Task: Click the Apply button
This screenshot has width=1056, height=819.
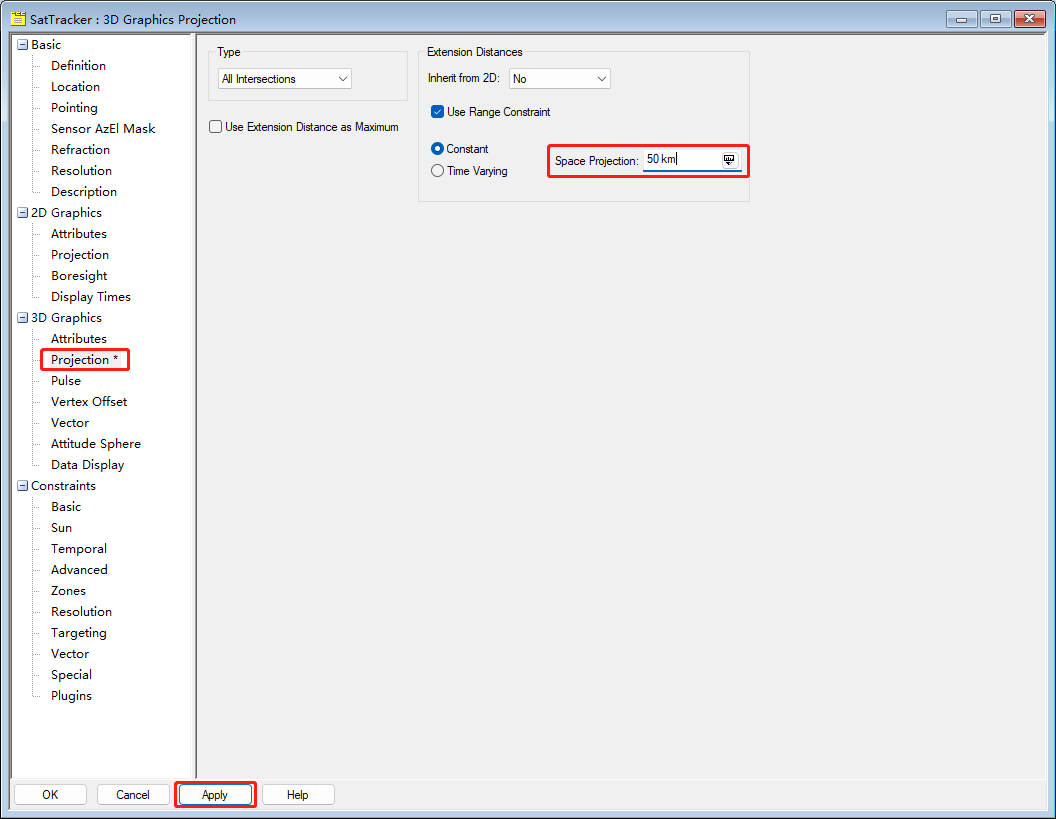Action: pos(215,795)
